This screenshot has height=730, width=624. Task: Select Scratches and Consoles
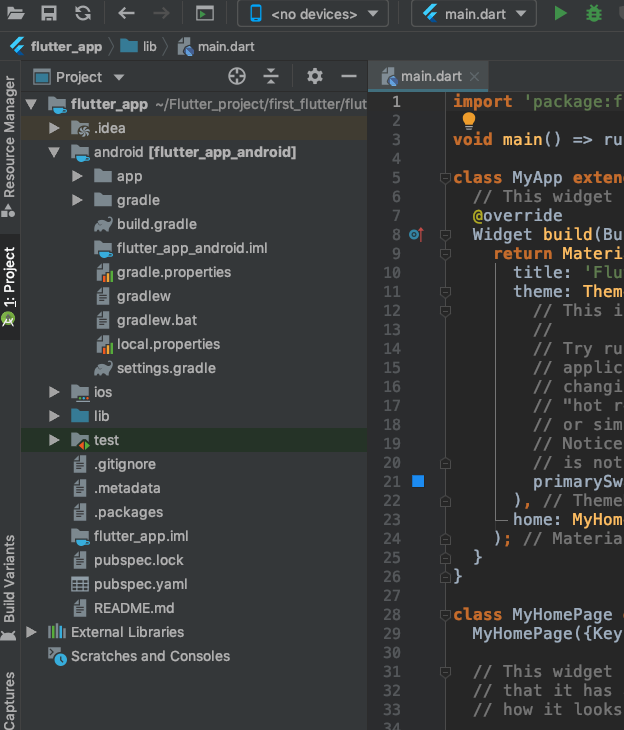tap(150, 656)
